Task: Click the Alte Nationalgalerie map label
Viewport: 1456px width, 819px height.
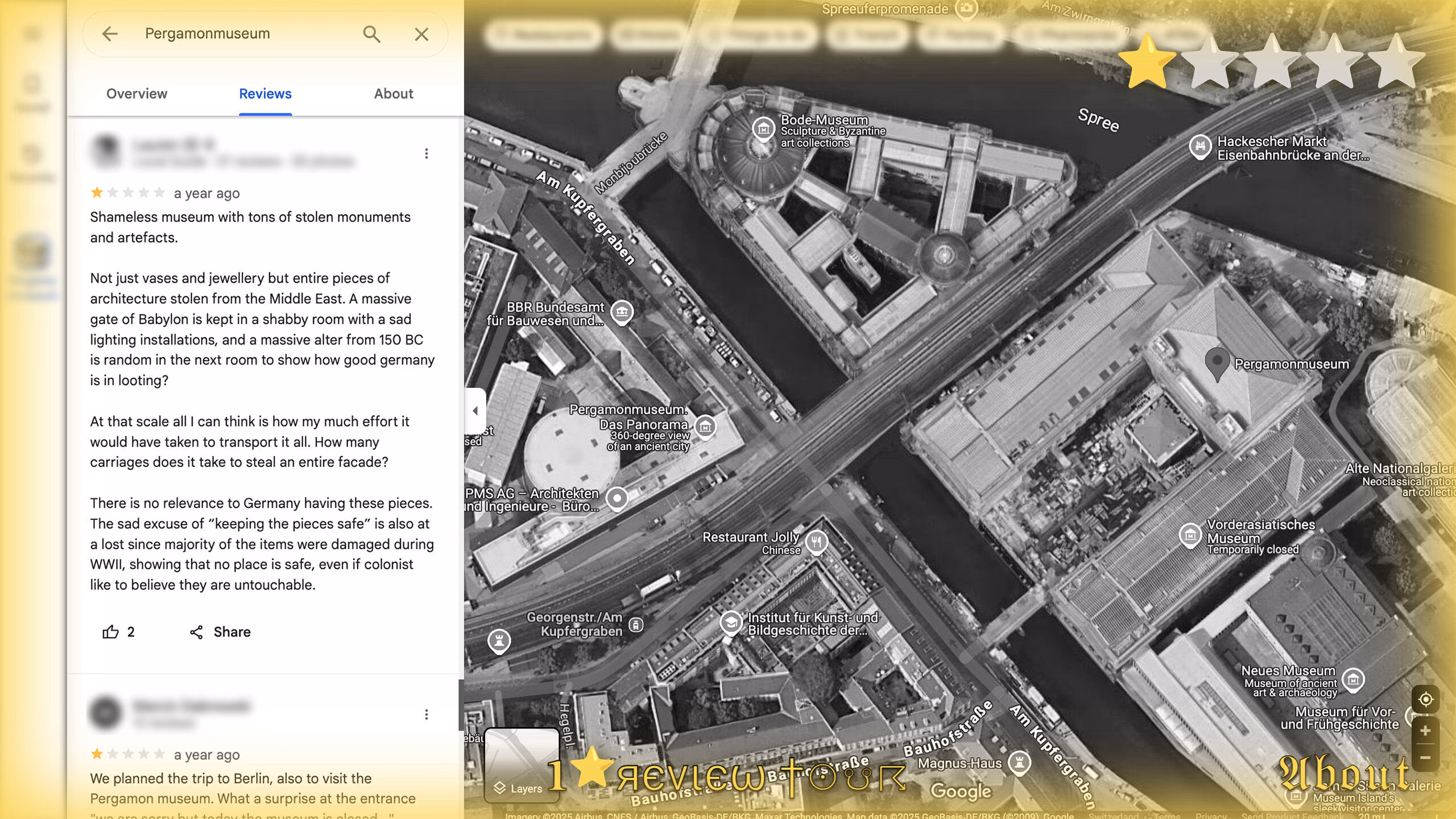Action: pyautogui.click(x=1400, y=481)
